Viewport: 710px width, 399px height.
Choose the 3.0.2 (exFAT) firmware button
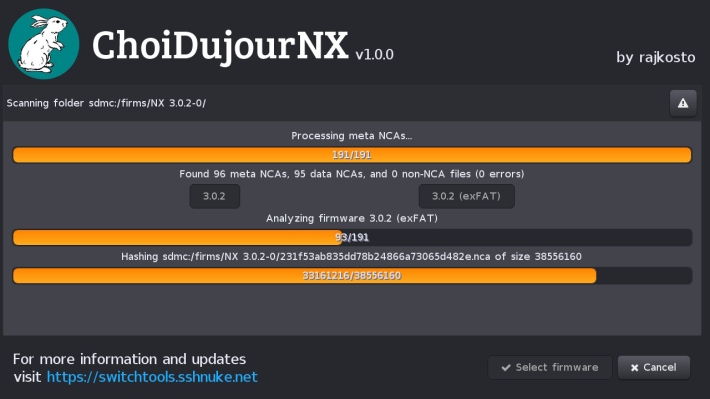tap(466, 196)
